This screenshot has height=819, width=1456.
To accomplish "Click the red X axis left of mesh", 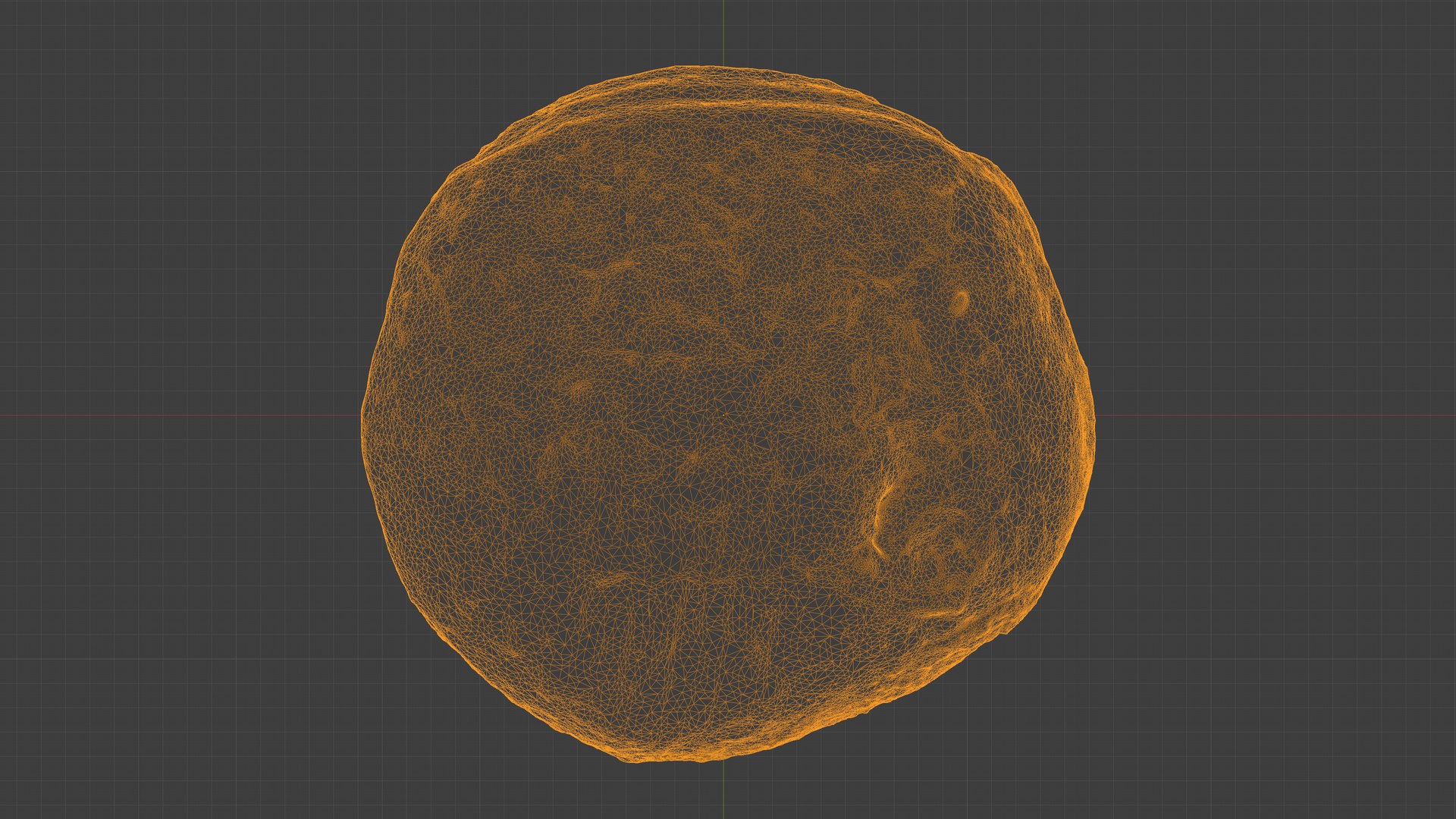I will (182, 415).
